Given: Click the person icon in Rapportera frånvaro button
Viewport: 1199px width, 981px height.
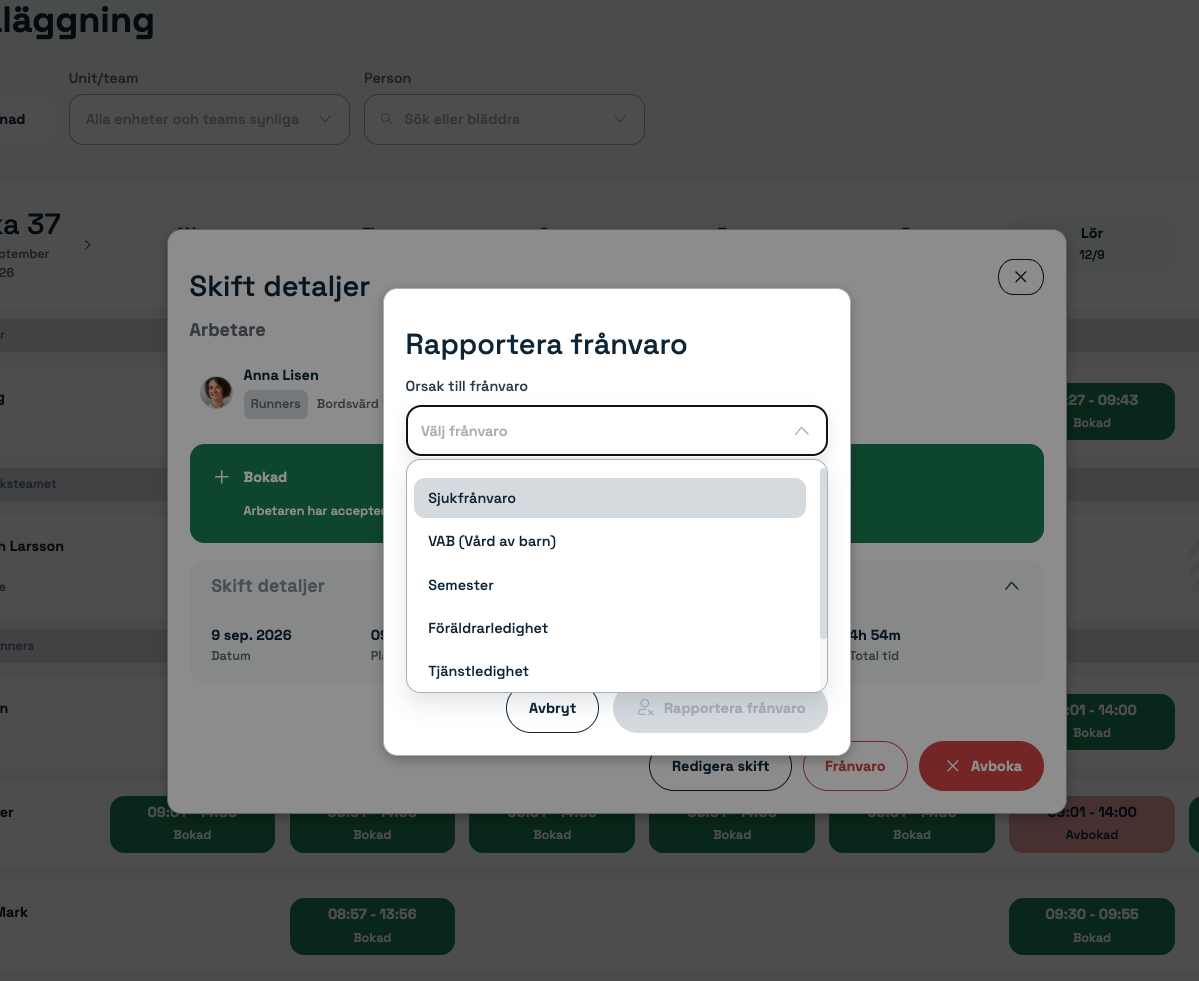Looking at the screenshot, I should (x=645, y=708).
